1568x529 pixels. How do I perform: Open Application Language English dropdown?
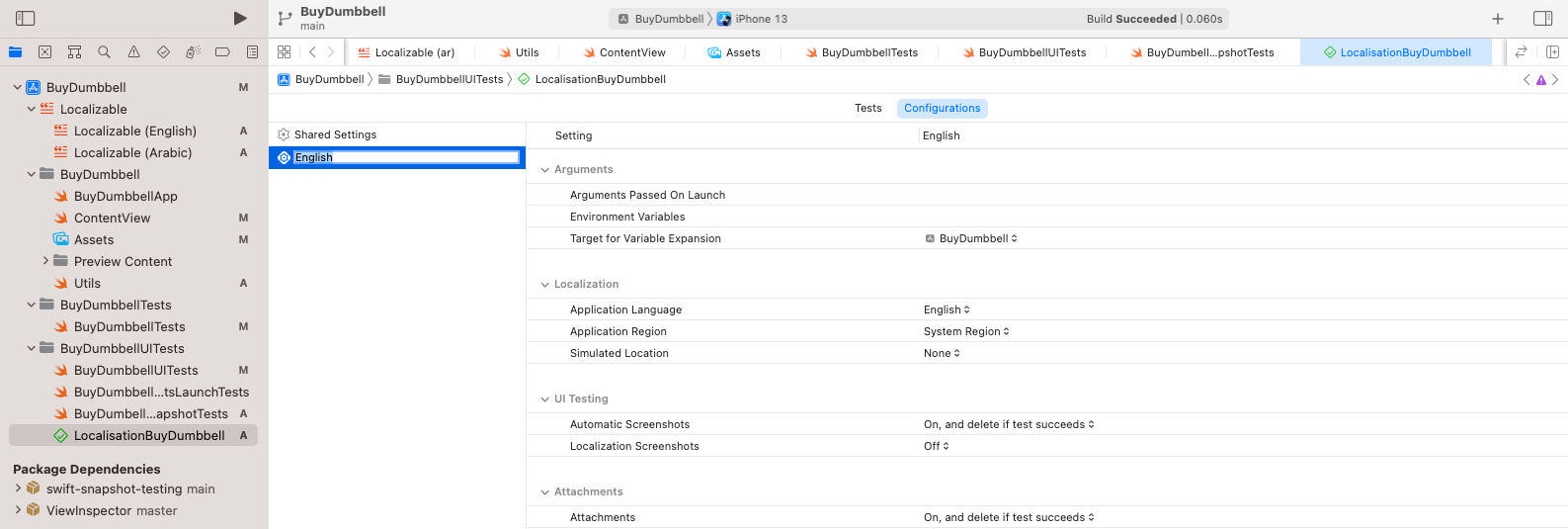tap(947, 309)
